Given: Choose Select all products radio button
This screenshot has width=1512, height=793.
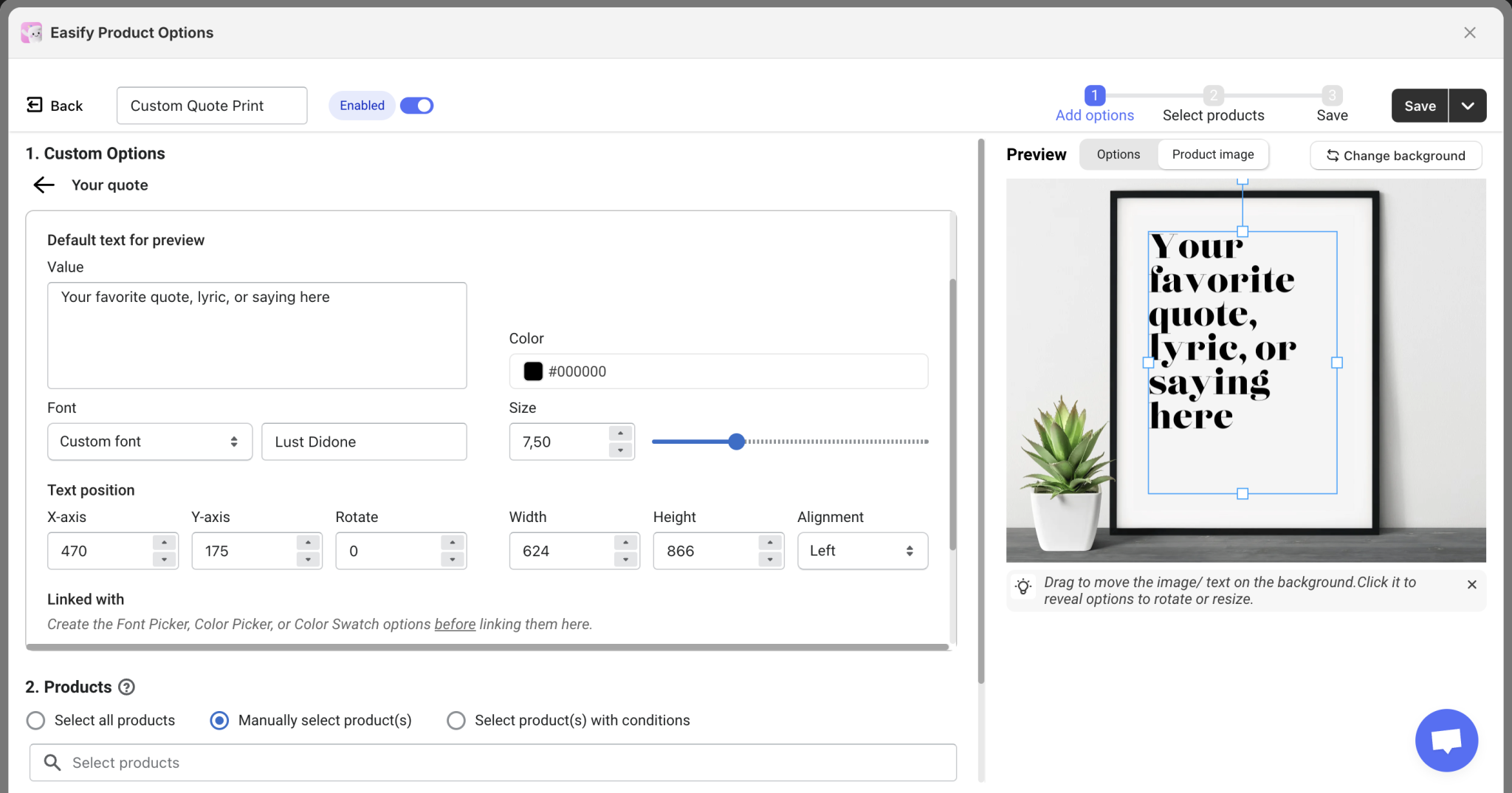Looking at the screenshot, I should click(35, 721).
